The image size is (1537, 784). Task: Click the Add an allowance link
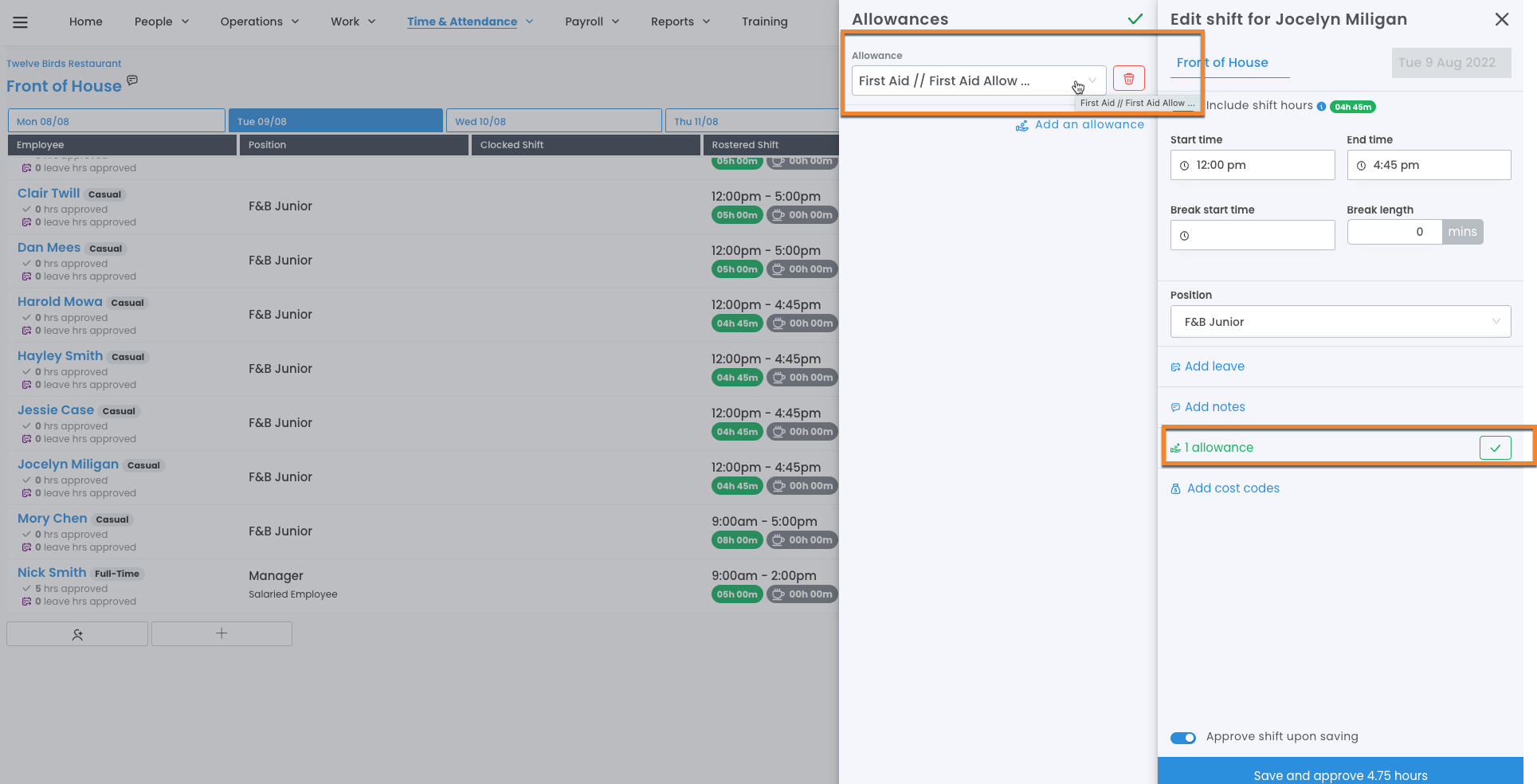tap(1088, 125)
